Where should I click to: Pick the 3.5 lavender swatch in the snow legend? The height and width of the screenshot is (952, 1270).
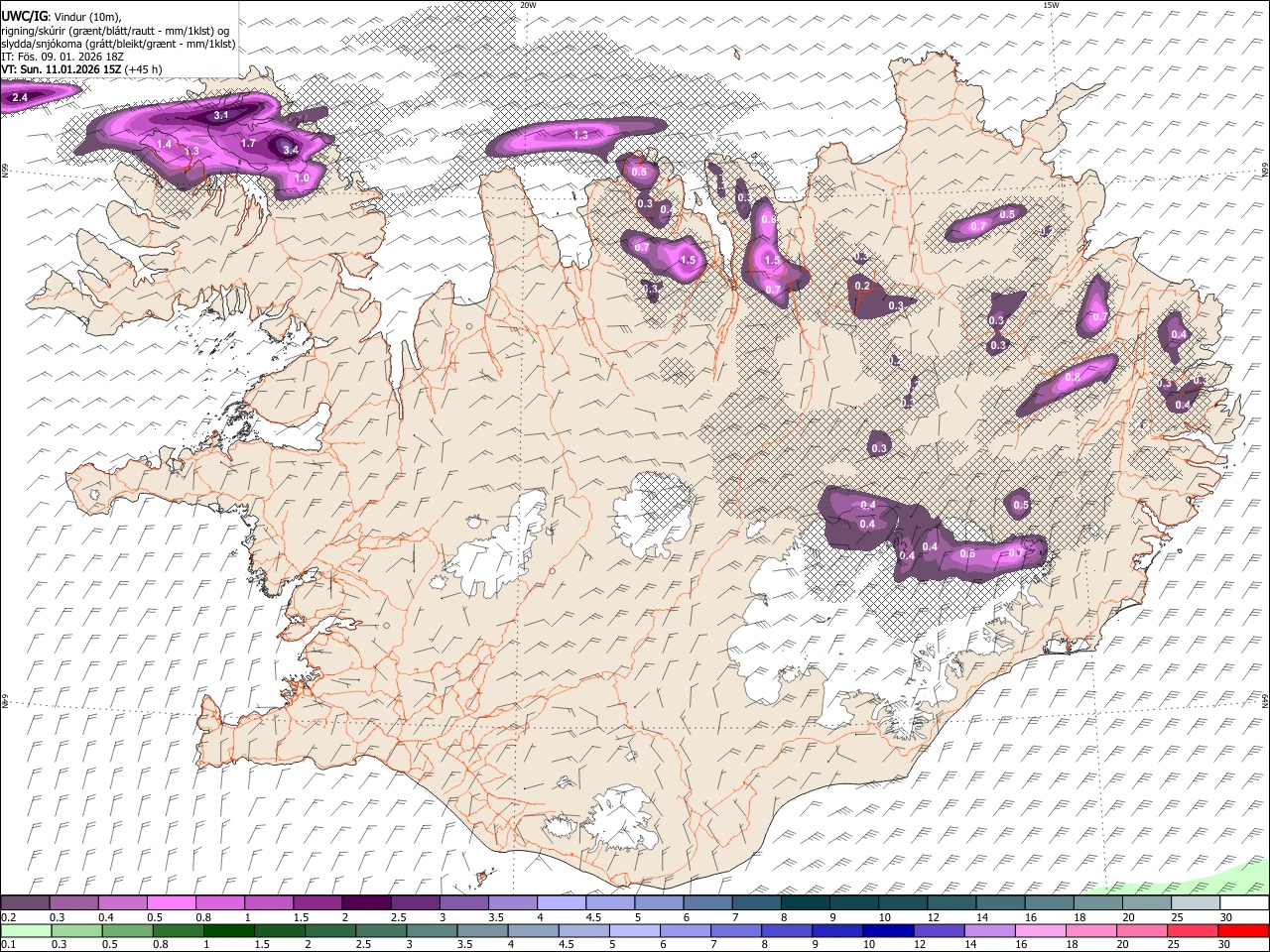[x=512, y=902]
